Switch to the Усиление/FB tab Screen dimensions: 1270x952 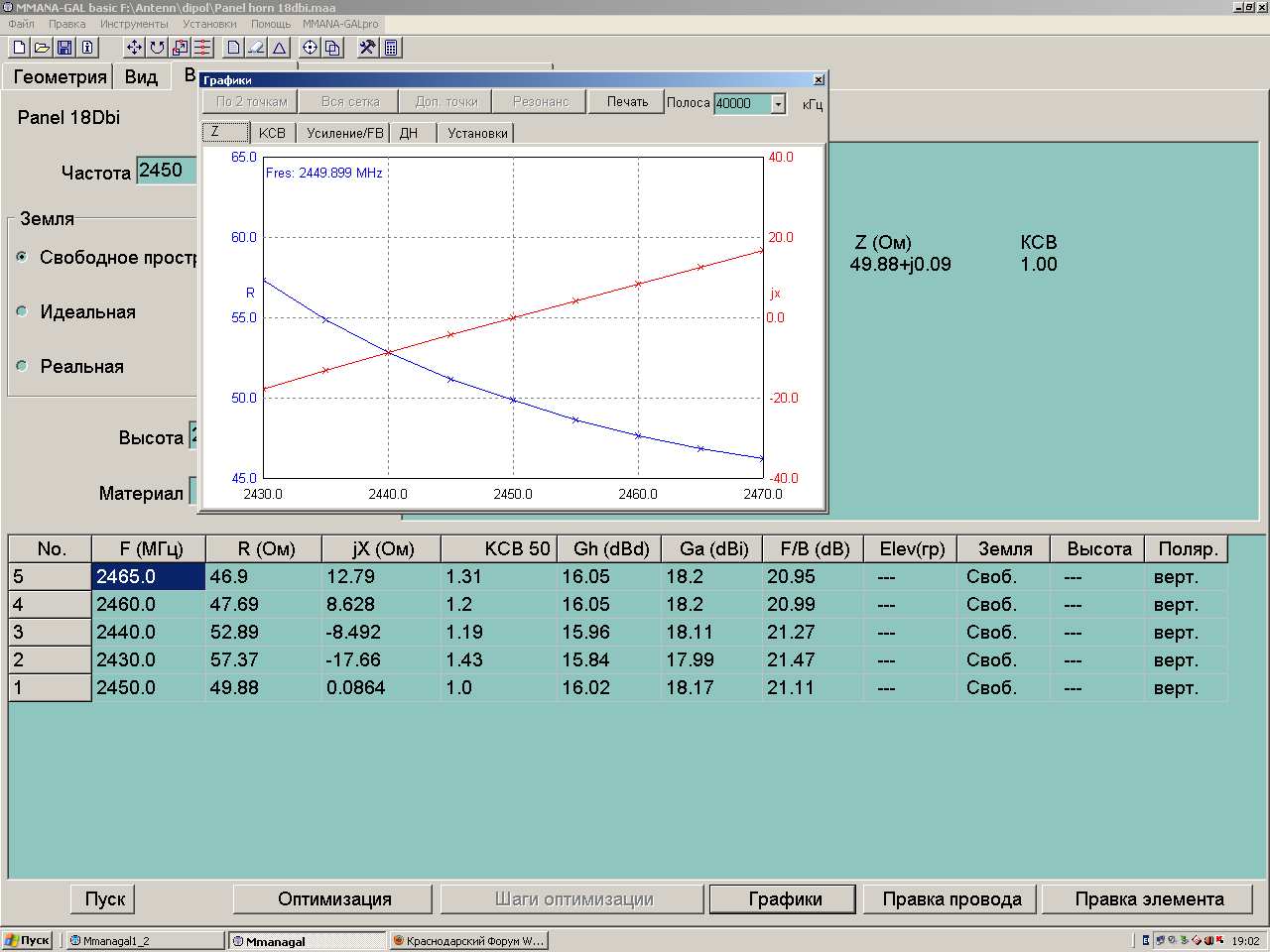point(344,133)
